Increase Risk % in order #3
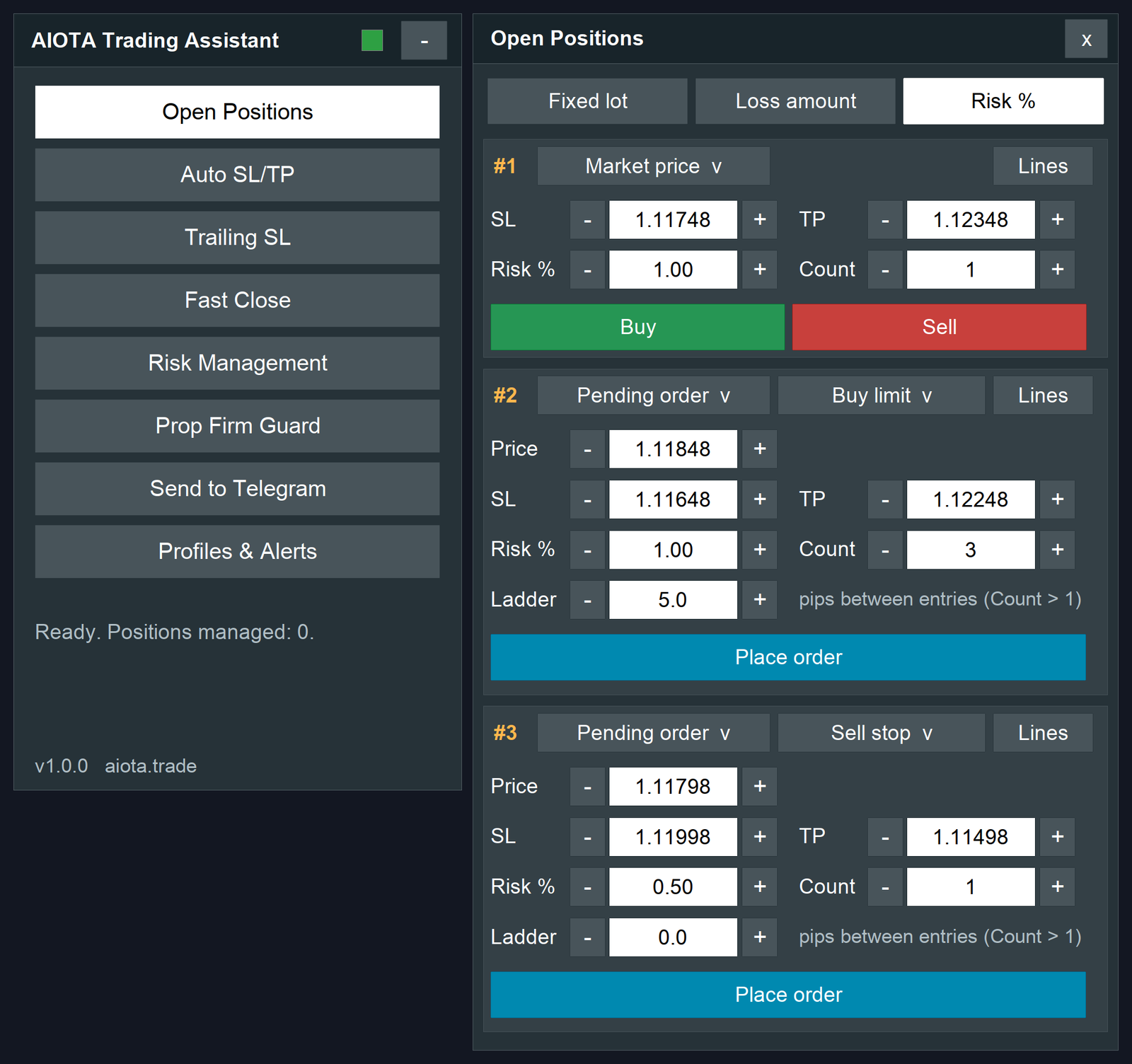 pyautogui.click(x=760, y=887)
